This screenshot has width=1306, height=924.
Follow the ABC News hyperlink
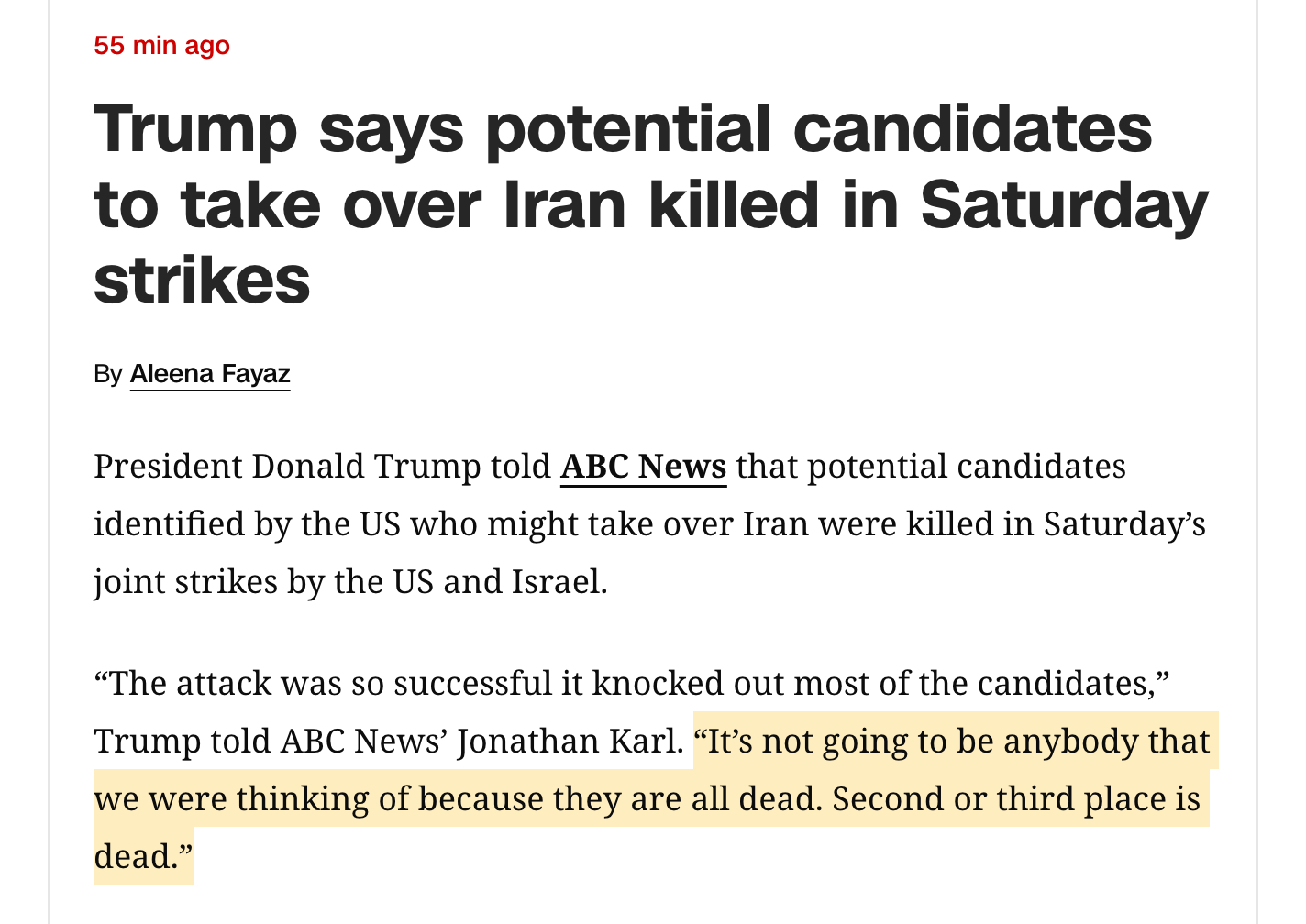[x=643, y=467]
